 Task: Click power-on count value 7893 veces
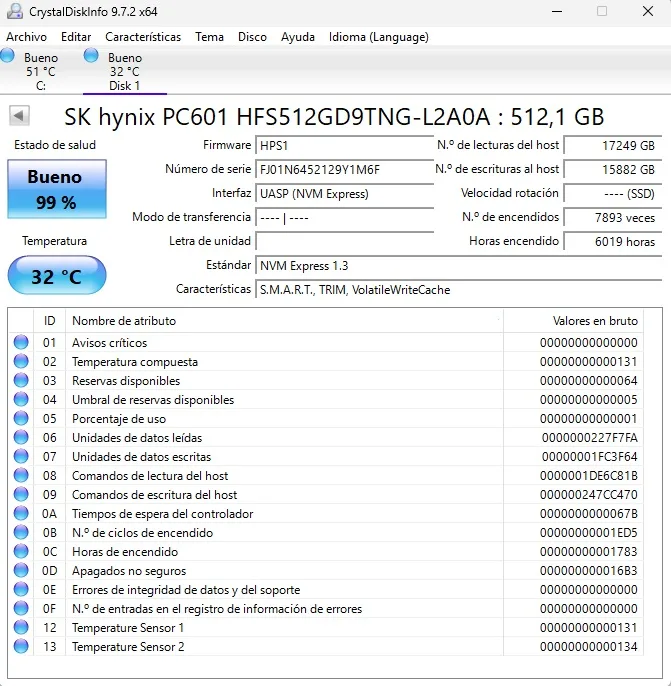pyautogui.click(x=613, y=217)
